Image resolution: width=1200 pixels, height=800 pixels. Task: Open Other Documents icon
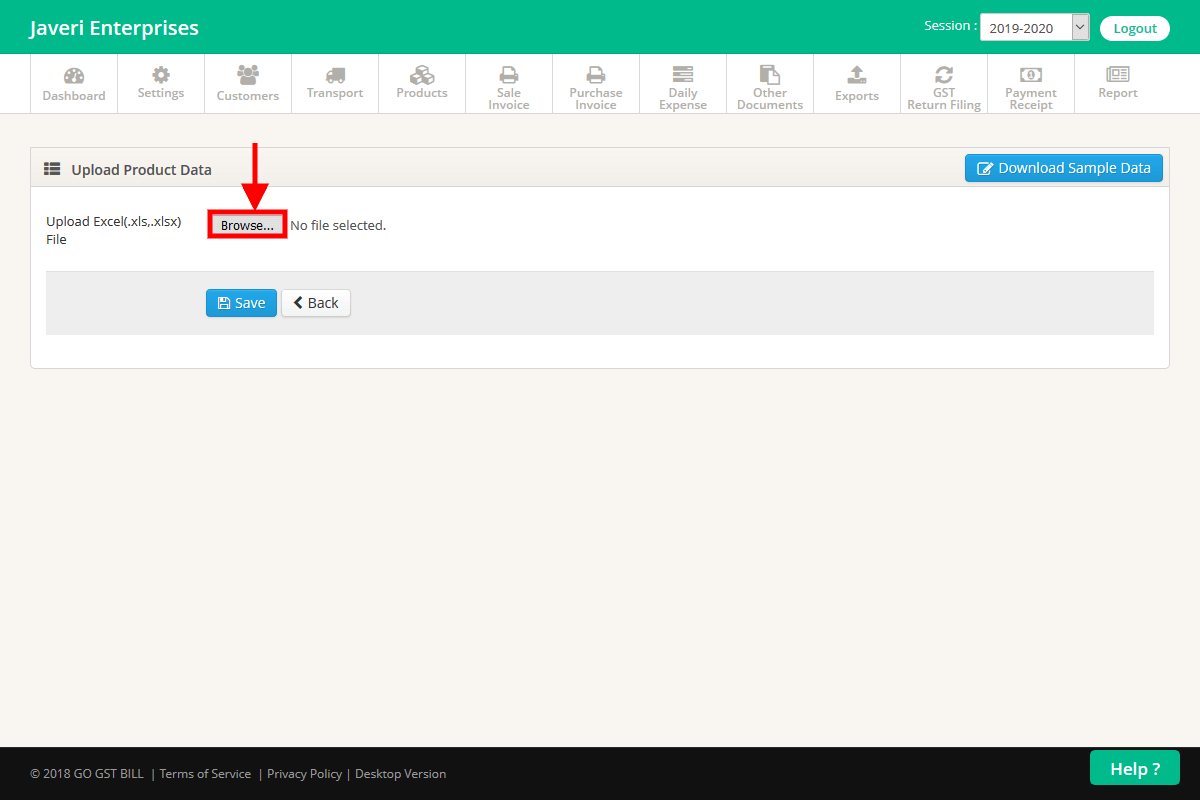770,75
